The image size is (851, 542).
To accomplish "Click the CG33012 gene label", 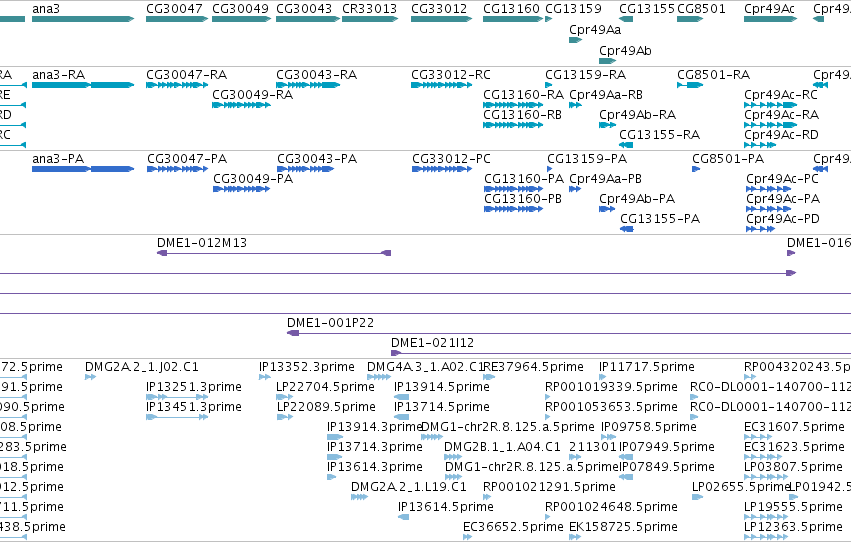I will (x=439, y=9).
